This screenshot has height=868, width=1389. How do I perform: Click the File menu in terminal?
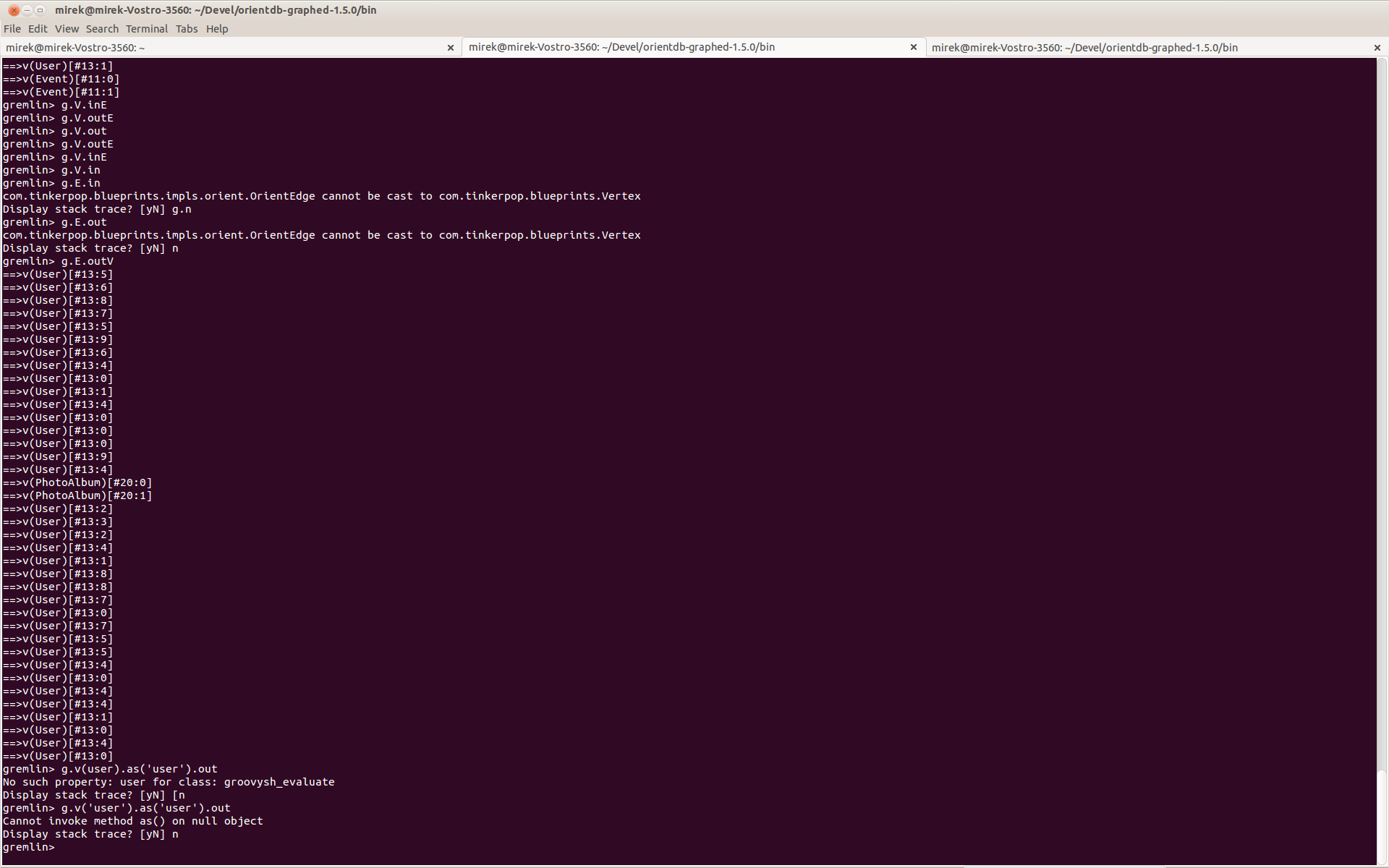(12, 28)
